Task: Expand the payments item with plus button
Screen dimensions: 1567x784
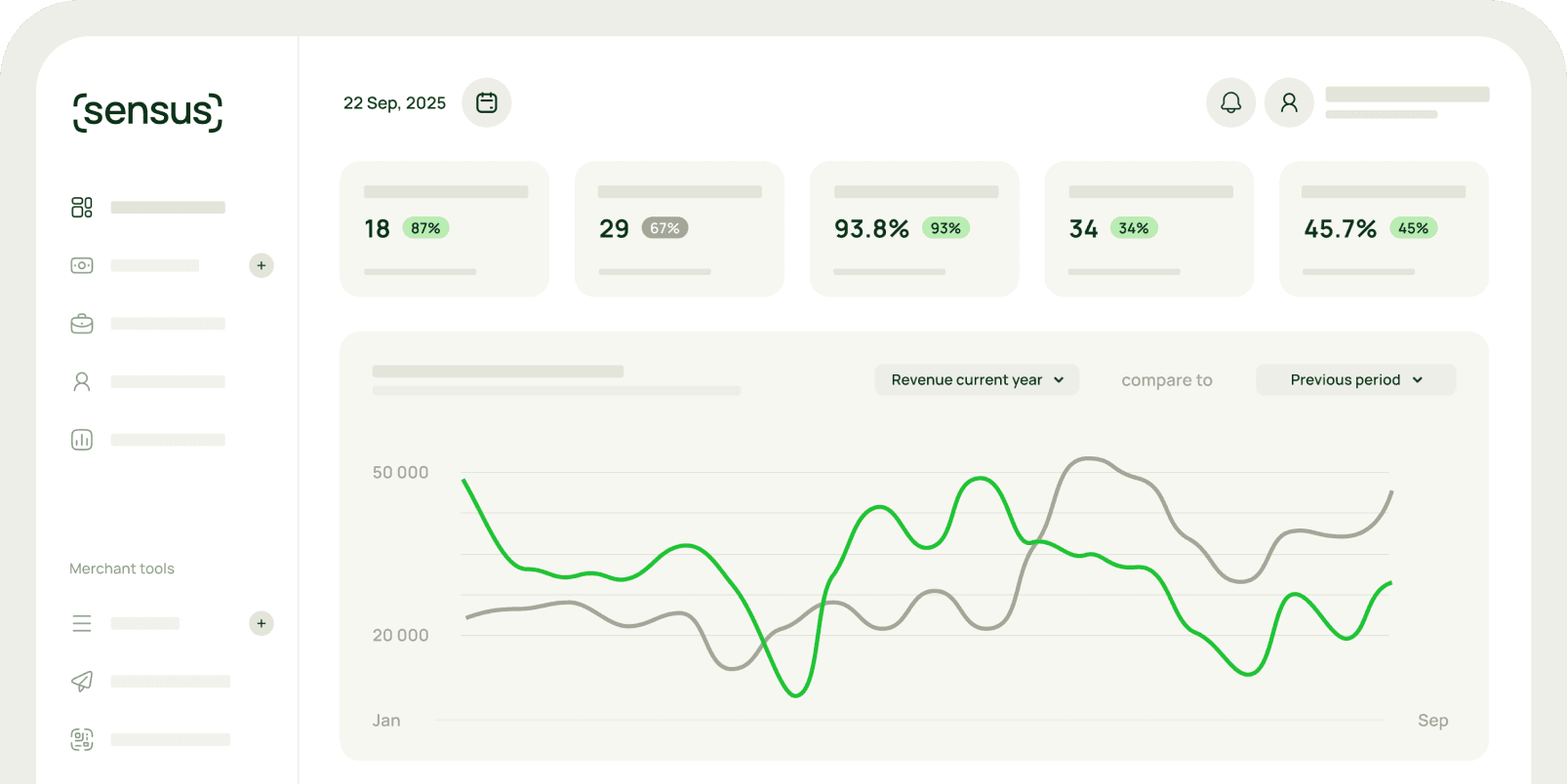Action: click(261, 265)
